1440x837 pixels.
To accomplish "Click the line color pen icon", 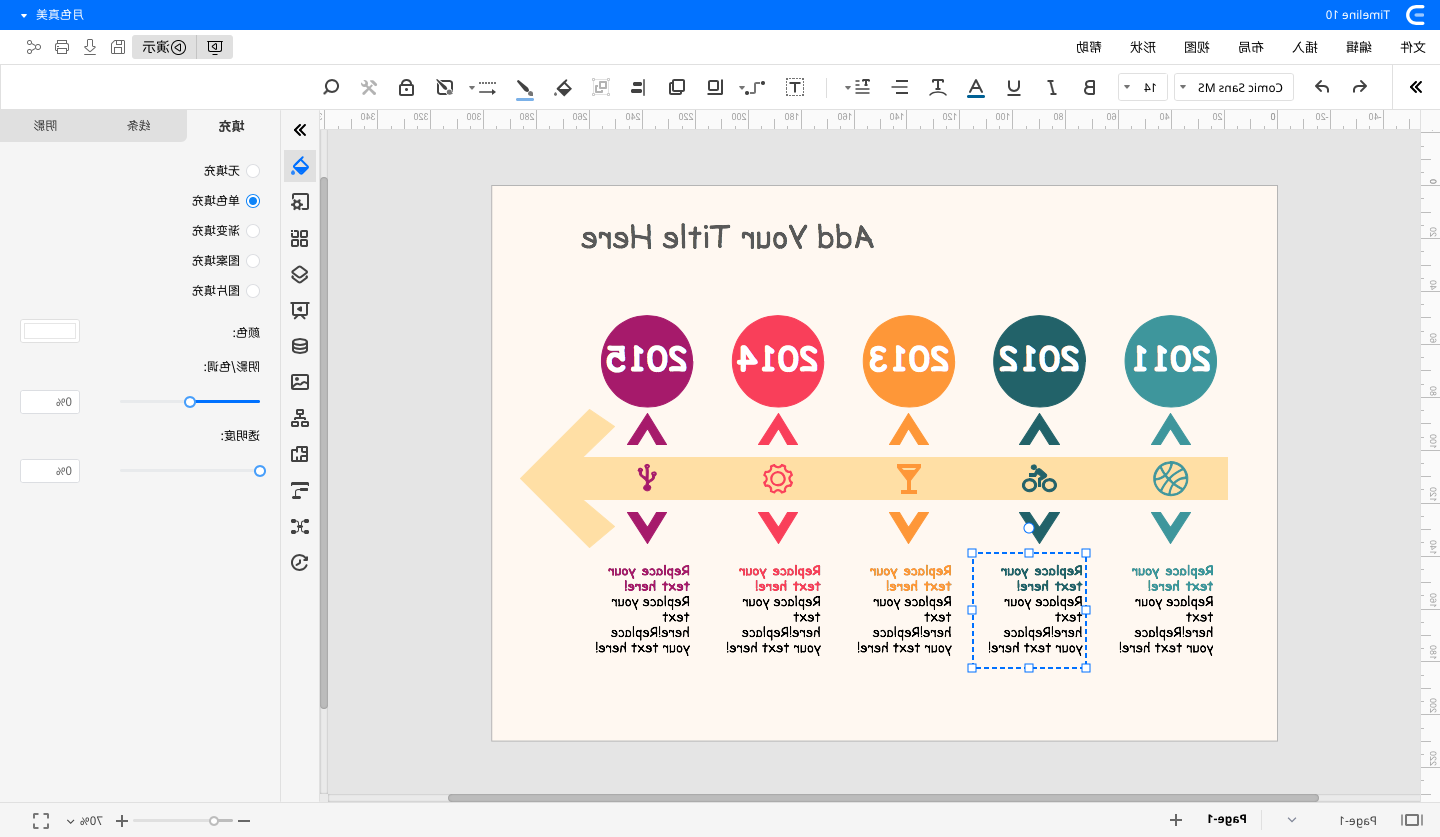I will [524, 88].
